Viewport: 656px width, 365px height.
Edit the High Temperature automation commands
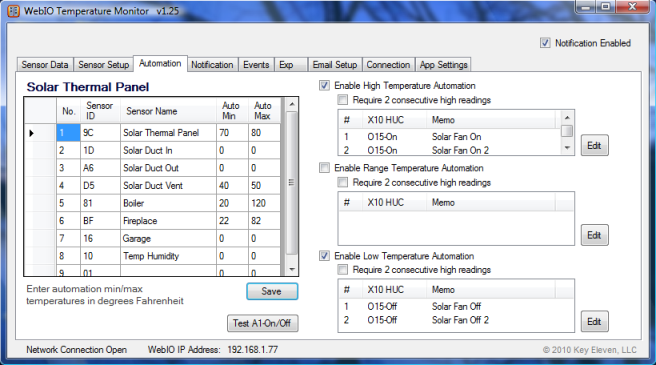pyautogui.click(x=594, y=146)
